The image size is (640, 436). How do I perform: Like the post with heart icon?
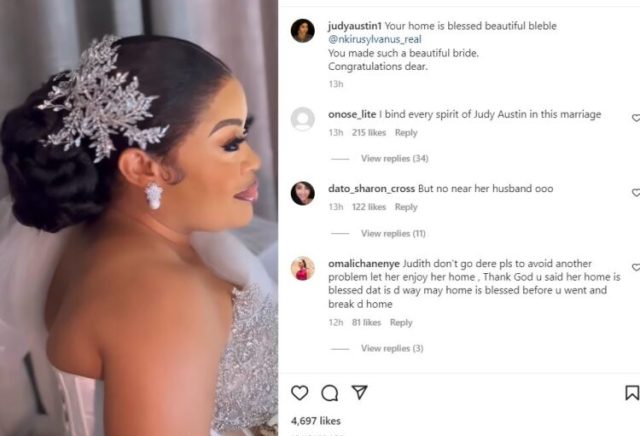(x=300, y=393)
